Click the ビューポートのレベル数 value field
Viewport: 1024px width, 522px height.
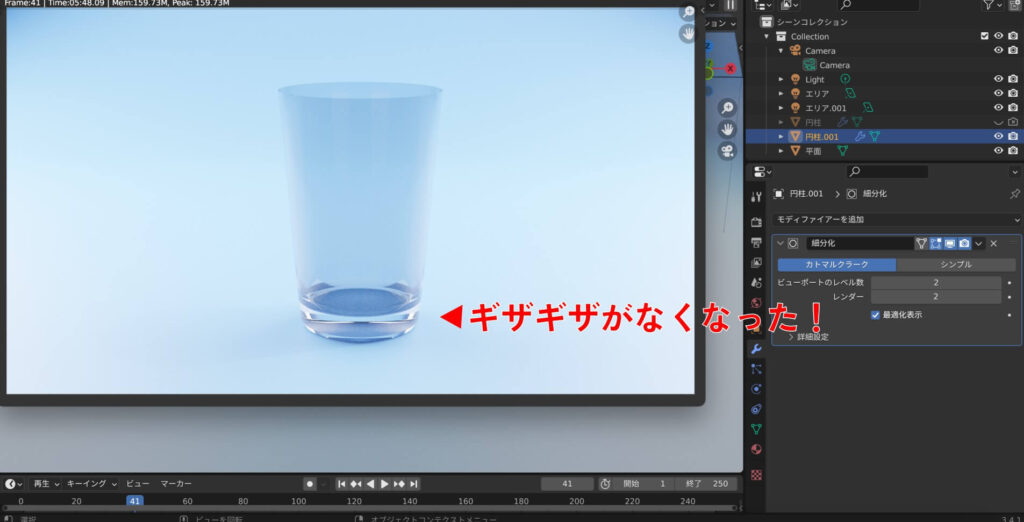pos(936,283)
